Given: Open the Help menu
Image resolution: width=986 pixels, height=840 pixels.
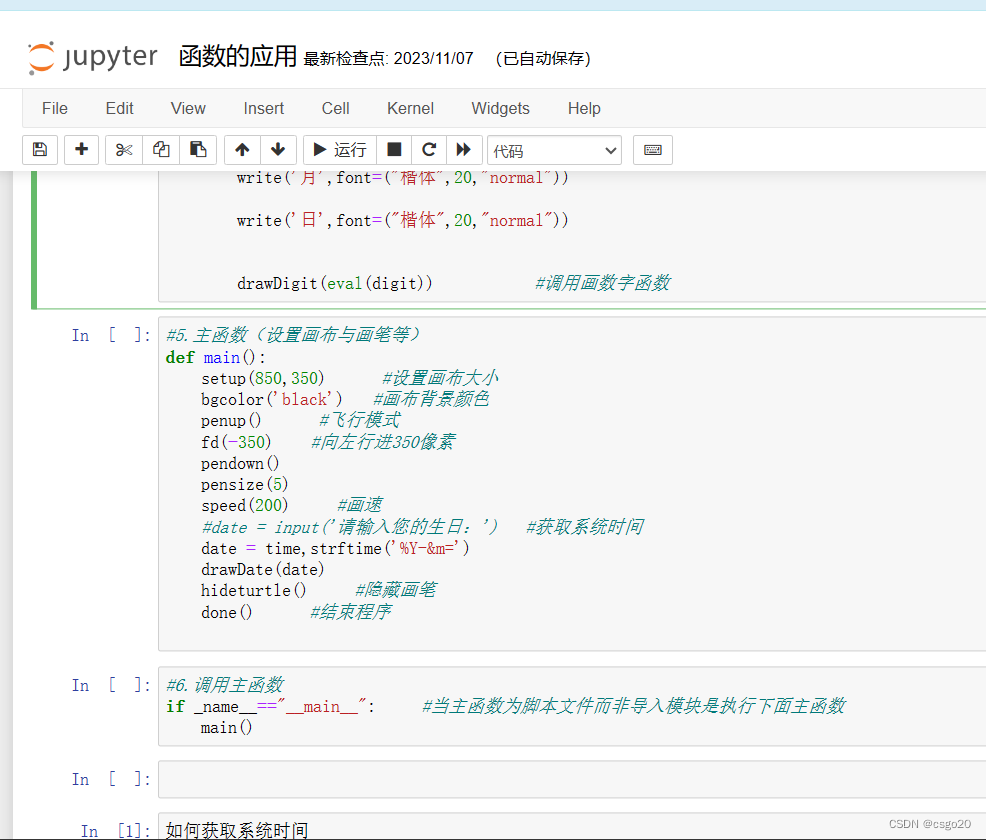Looking at the screenshot, I should 584,108.
